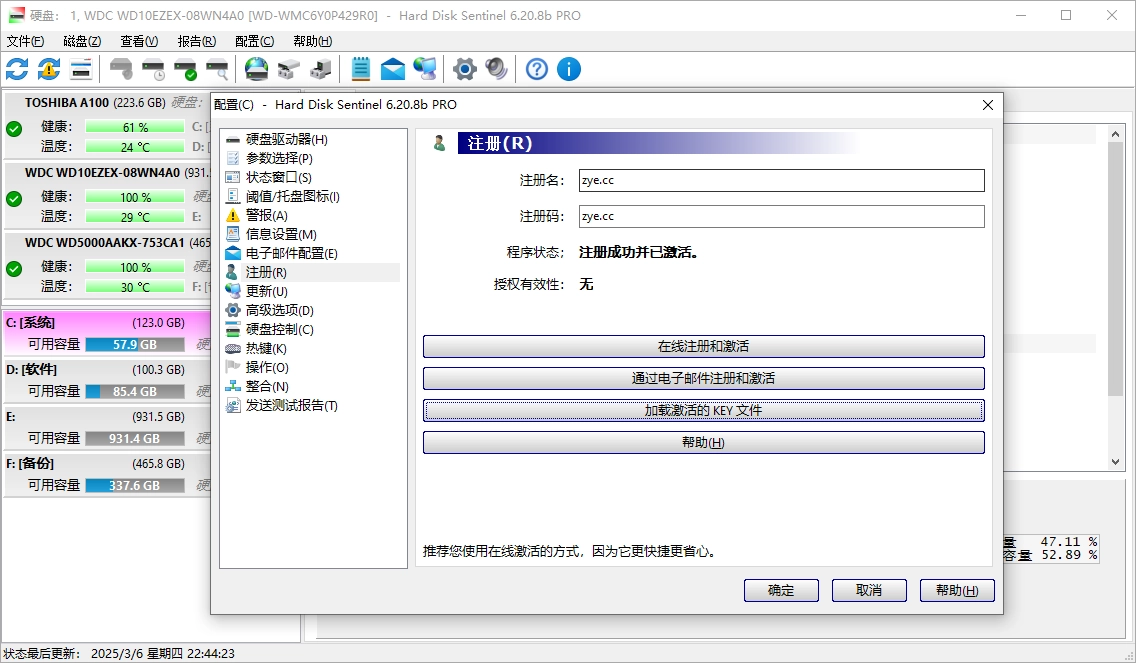Select 硬盘驱动器(H) in the settings list

286,139
